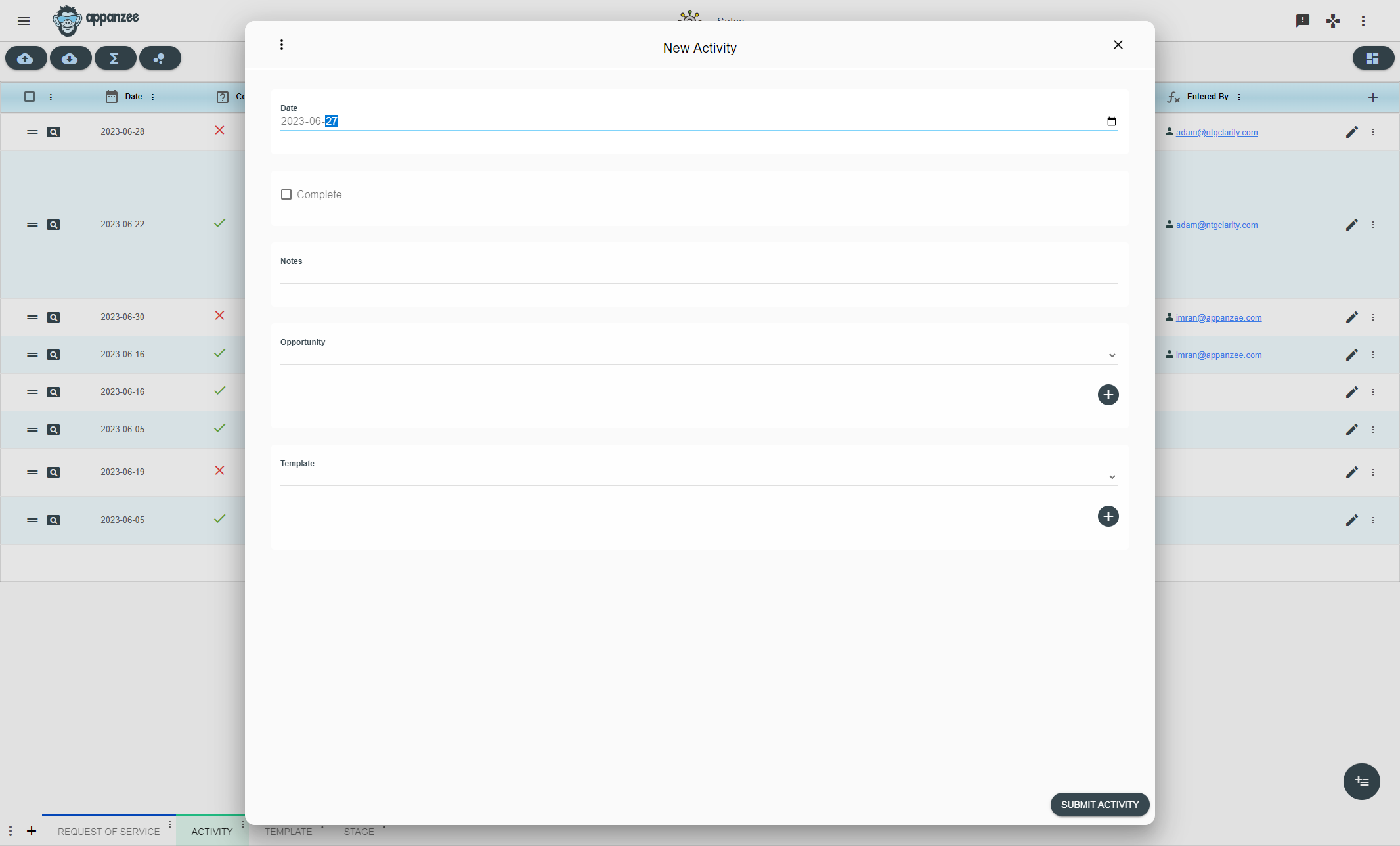Edit the 2023-06-28 row with pencil
Screen dimensions: 1400x846
[x=1351, y=132]
